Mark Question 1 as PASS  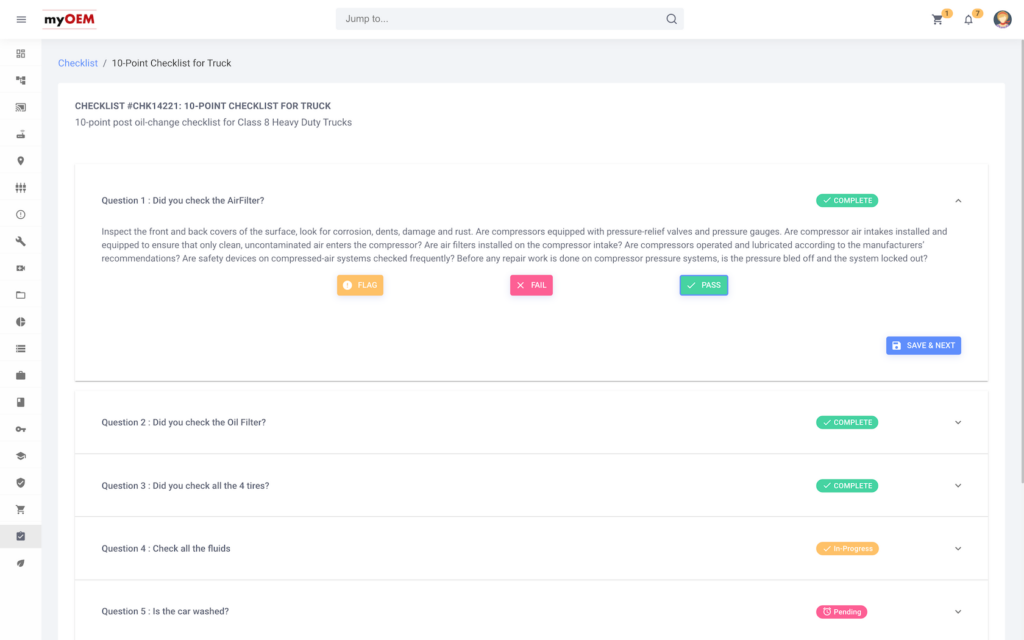click(703, 285)
